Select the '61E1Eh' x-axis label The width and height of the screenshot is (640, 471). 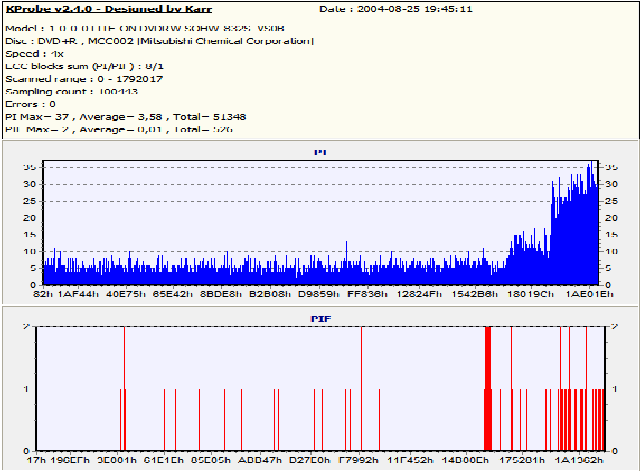[x=164, y=460]
